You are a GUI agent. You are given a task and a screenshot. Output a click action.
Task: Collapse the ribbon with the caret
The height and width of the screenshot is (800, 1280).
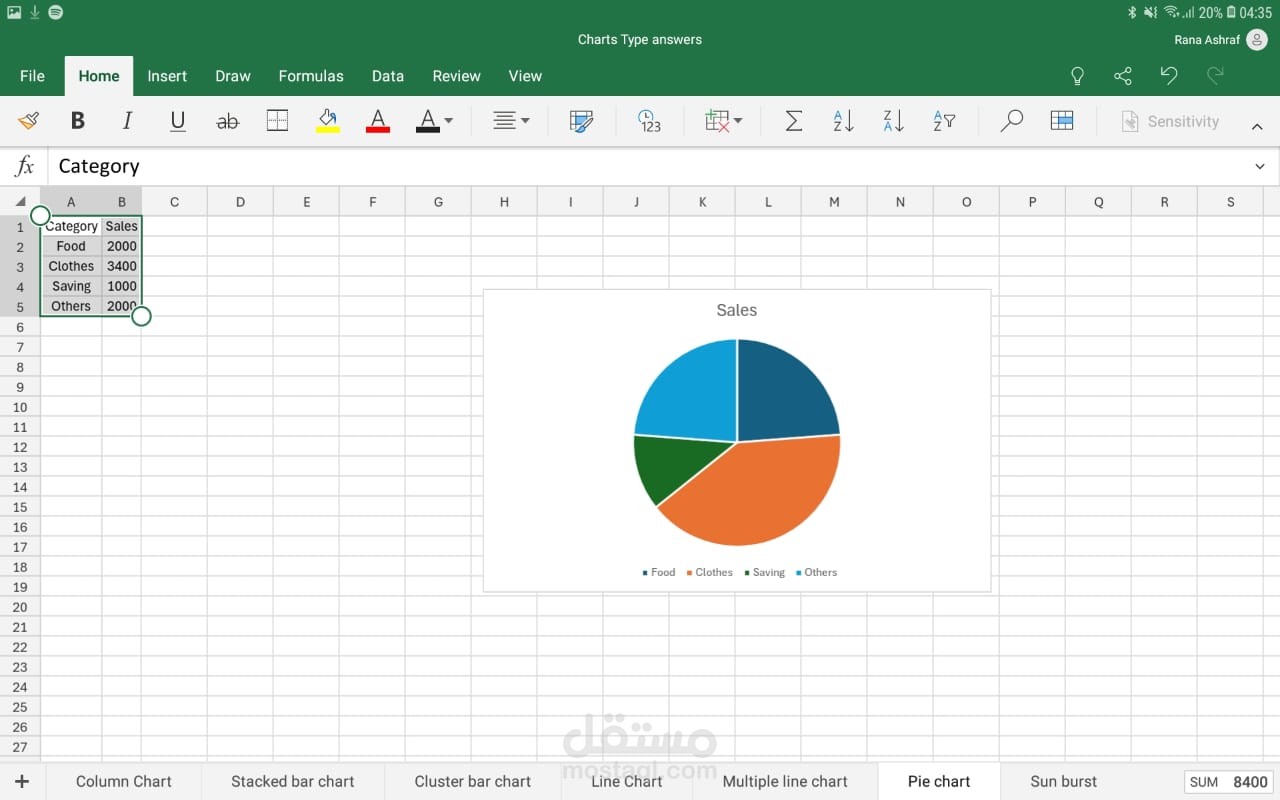pos(1257,126)
